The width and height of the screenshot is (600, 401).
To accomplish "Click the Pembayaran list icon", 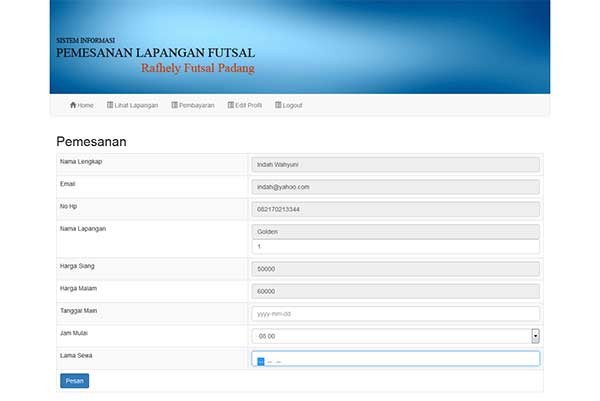I will [174, 105].
